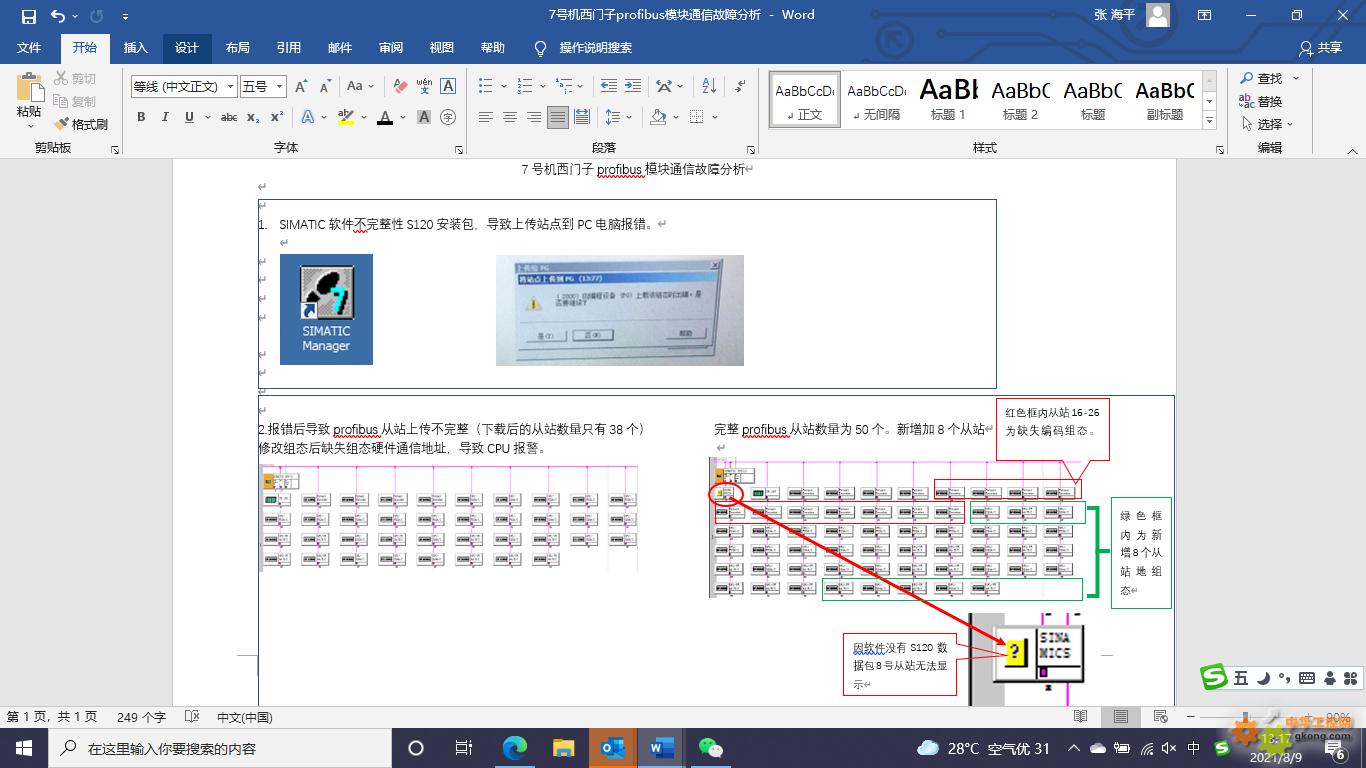Insert enclosed character 字 icon
The height and width of the screenshot is (768, 1366).
[x=448, y=117]
